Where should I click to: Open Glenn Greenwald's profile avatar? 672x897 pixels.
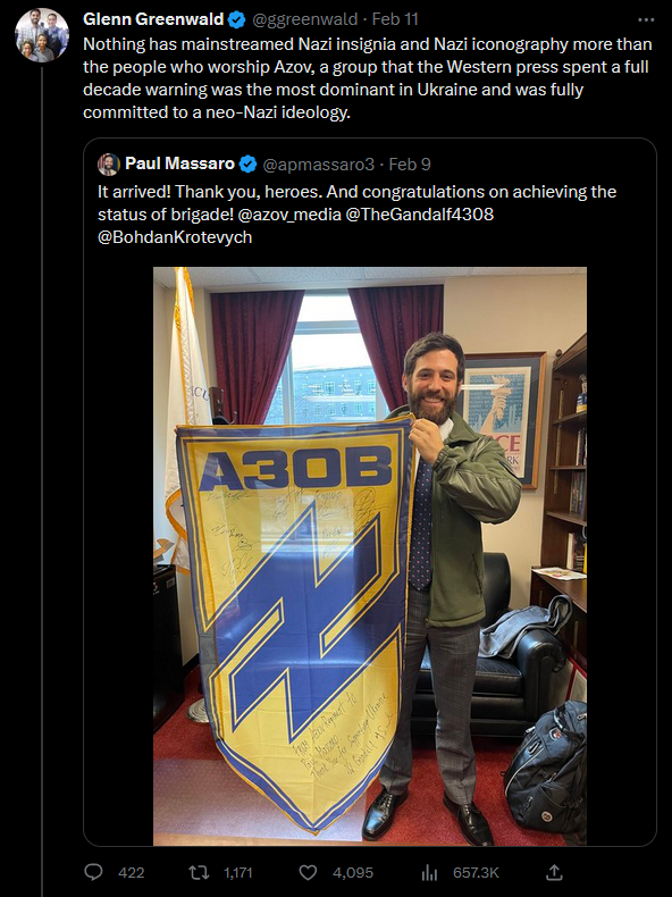(42, 36)
